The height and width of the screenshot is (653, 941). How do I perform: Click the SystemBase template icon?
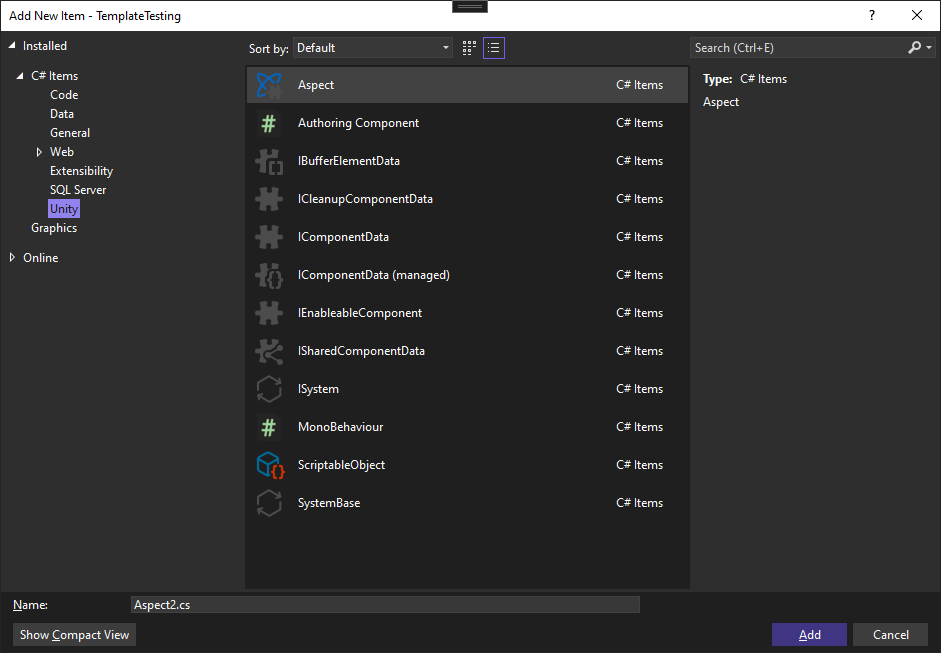(268, 502)
